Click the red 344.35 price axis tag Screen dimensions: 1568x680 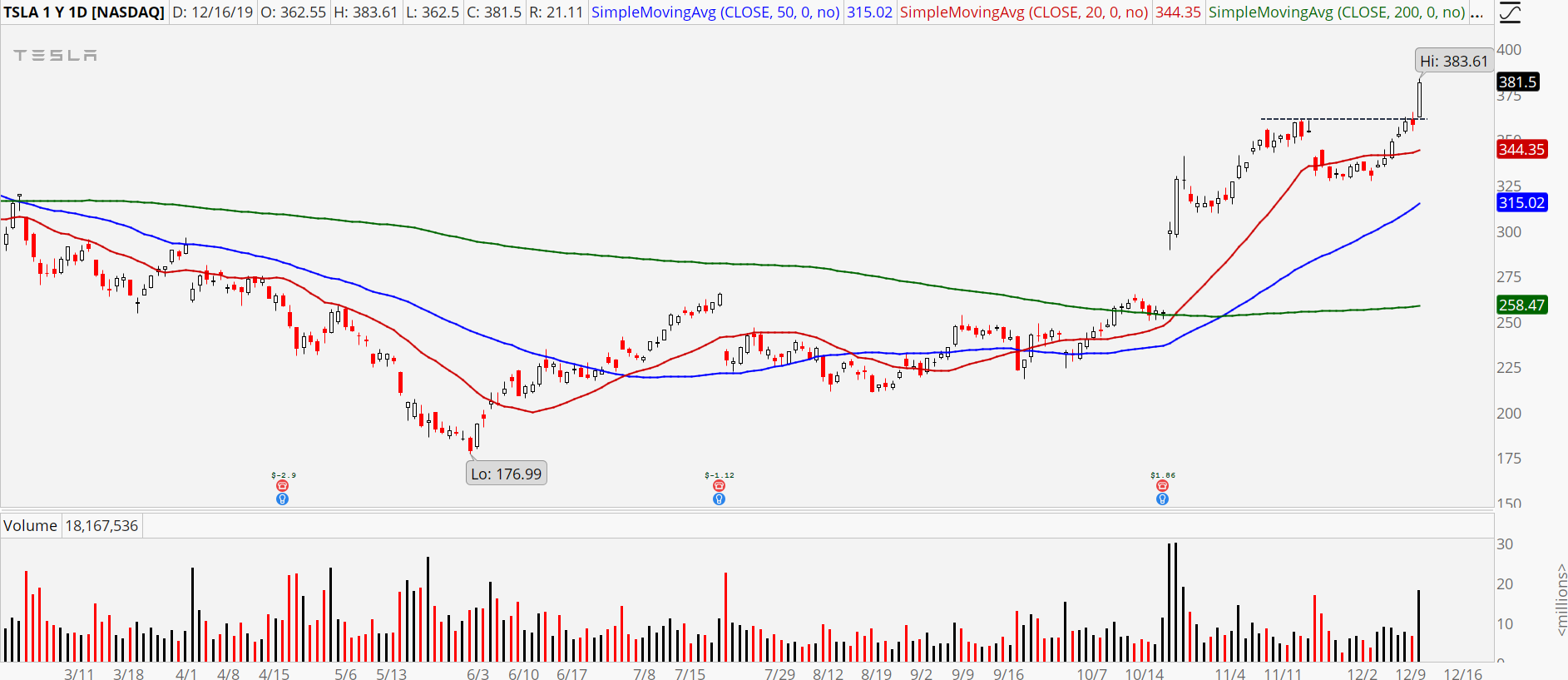tap(1522, 149)
